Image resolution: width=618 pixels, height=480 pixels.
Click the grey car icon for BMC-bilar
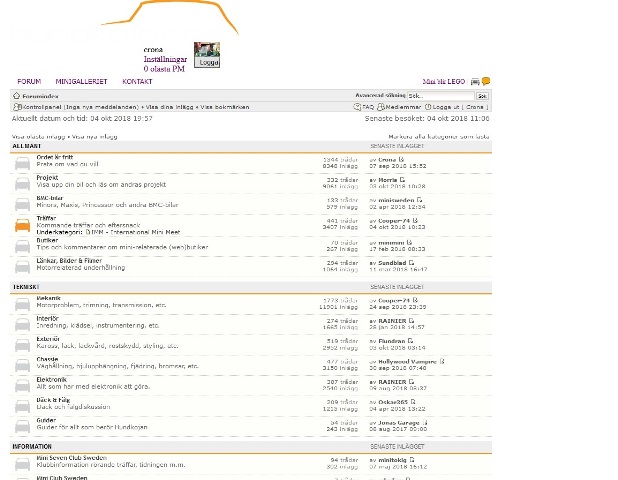coord(22,204)
